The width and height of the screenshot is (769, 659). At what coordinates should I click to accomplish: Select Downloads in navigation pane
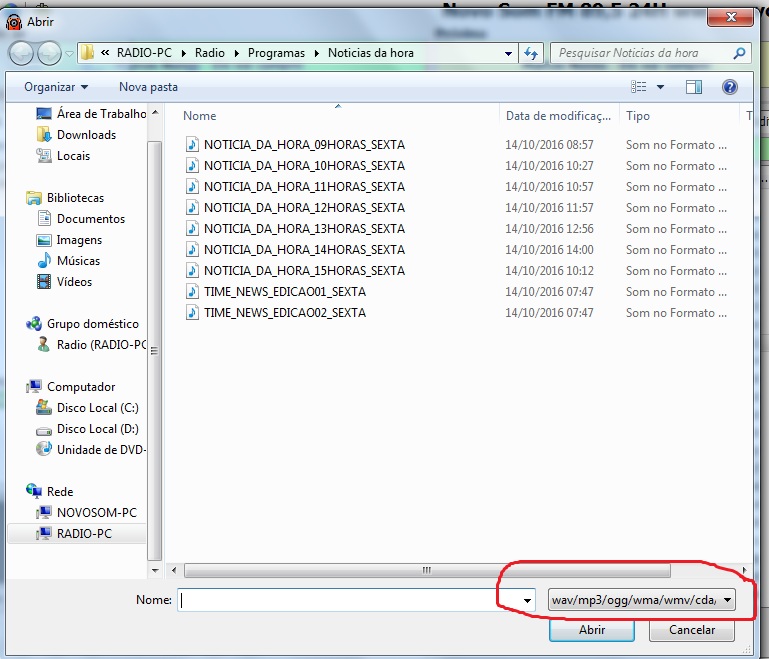click(x=77, y=134)
